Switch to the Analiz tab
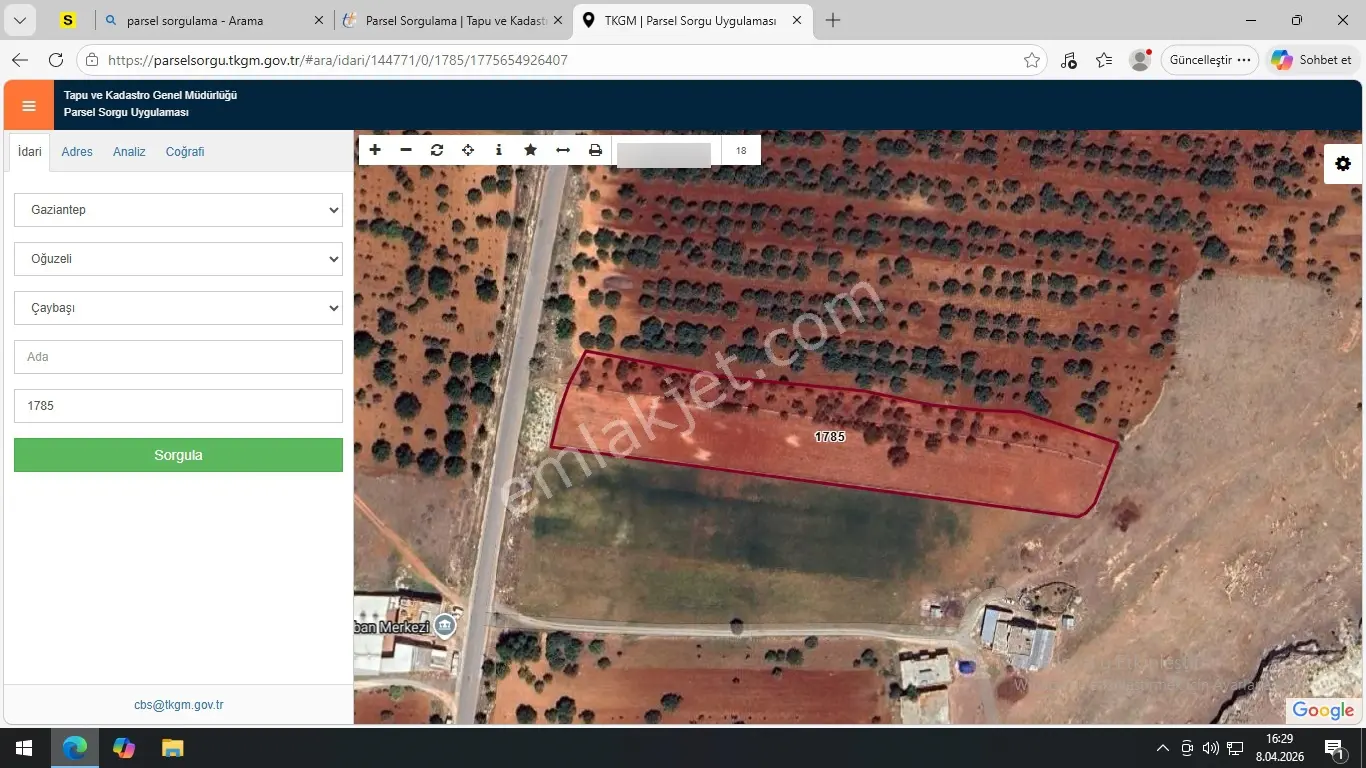Screen dimensions: 1366x768 pyautogui.click(x=129, y=152)
